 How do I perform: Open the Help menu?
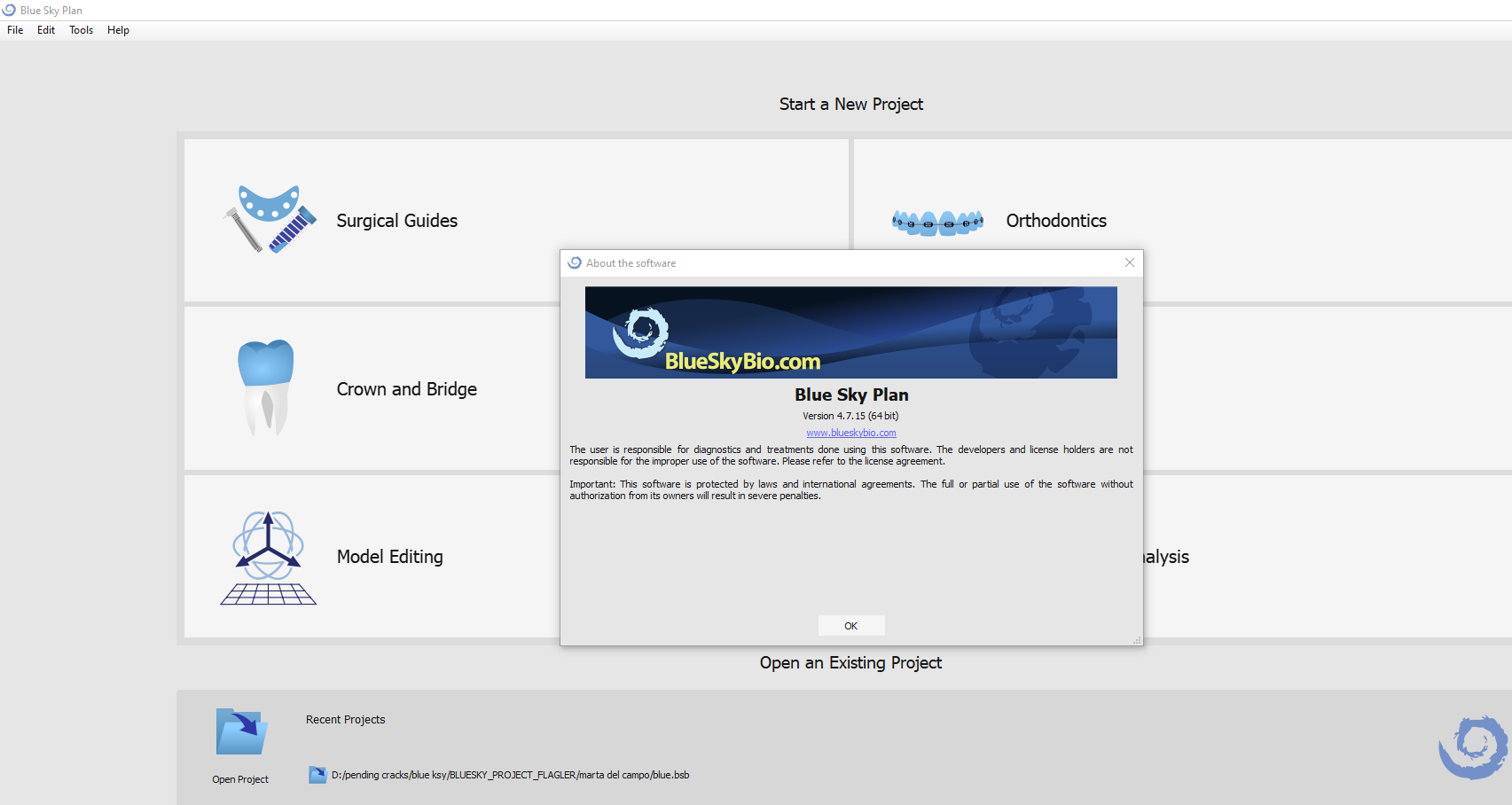click(x=118, y=30)
